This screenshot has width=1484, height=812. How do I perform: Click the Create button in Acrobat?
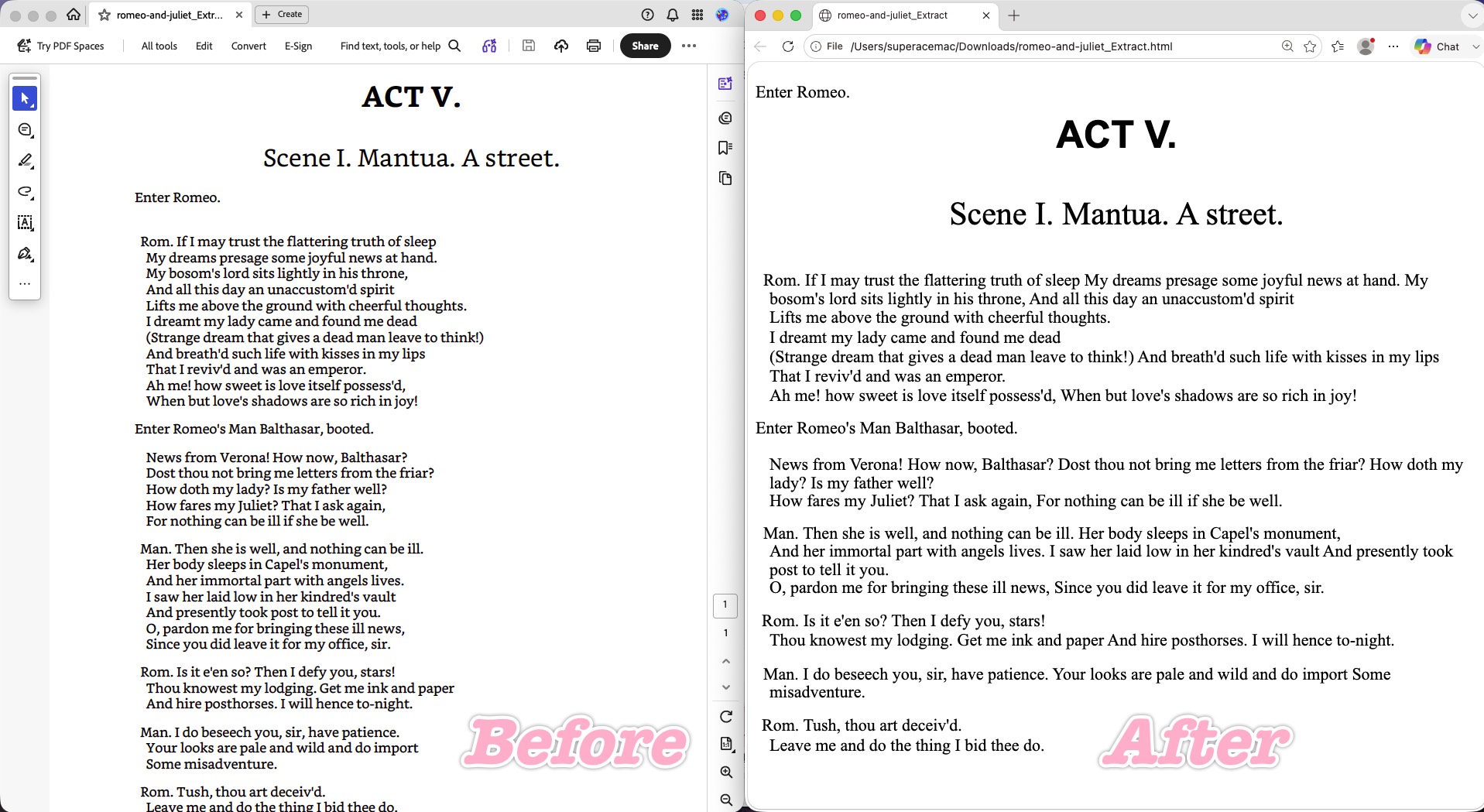pyautogui.click(x=282, y=14)
